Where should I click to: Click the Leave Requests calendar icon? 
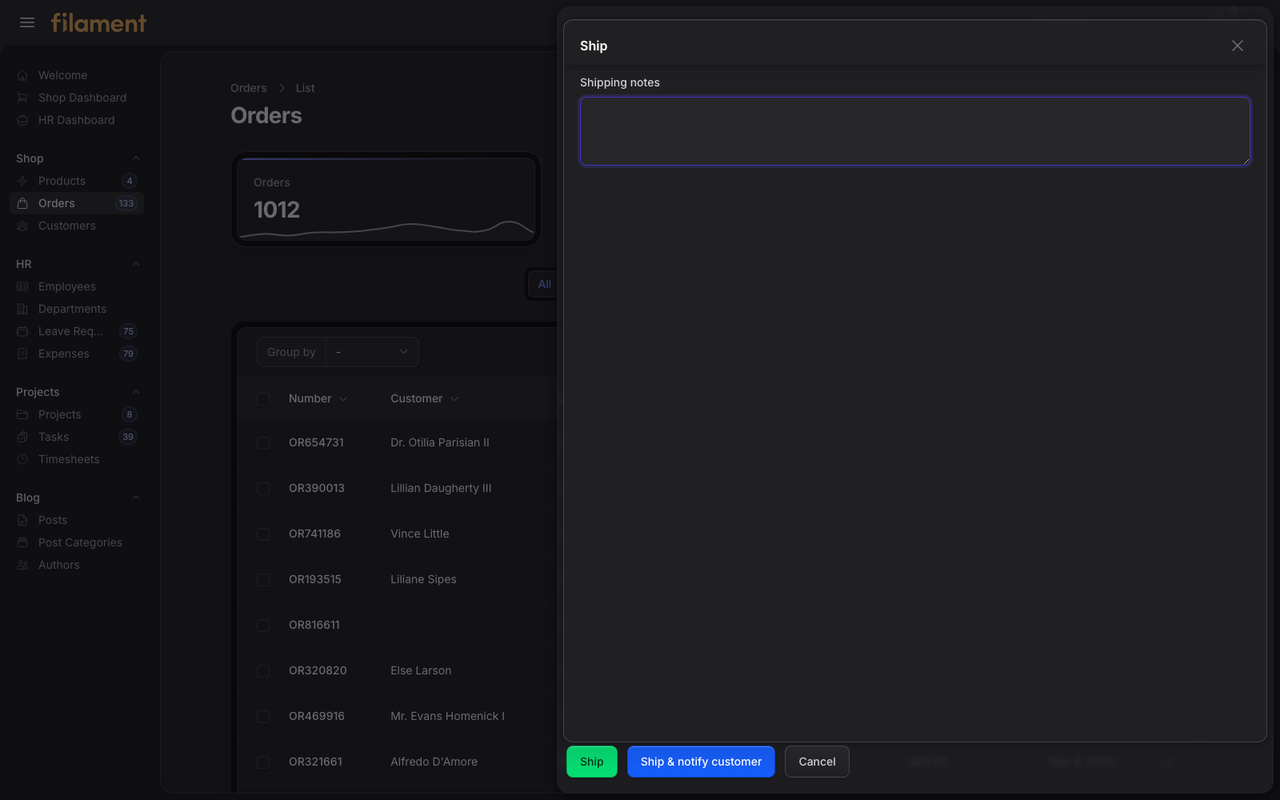click(23, 331)
